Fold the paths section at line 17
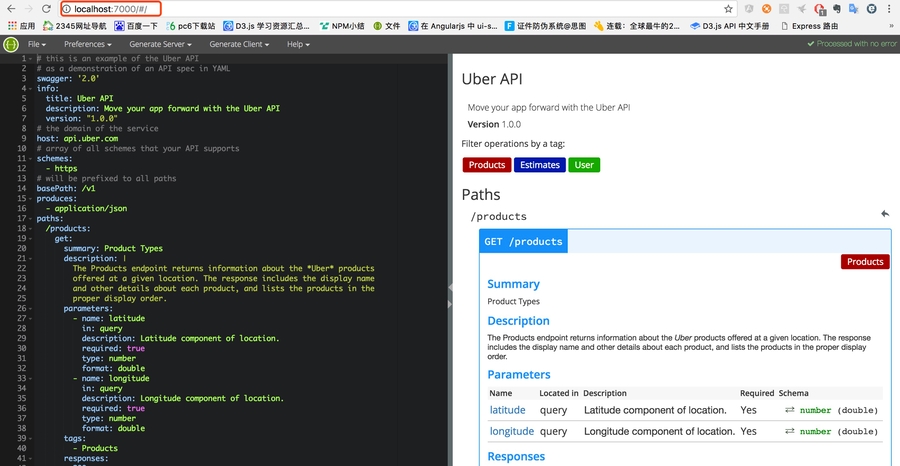This screenshot has width=900, height=466. tap(31, 219)
